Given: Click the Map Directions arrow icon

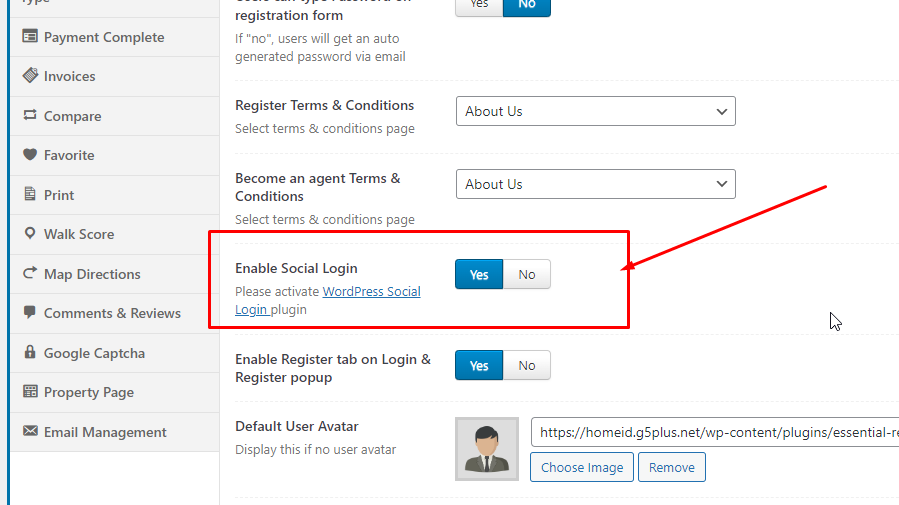Looking at the screenshot, I should pyautogui.click(x=30, y=274).
